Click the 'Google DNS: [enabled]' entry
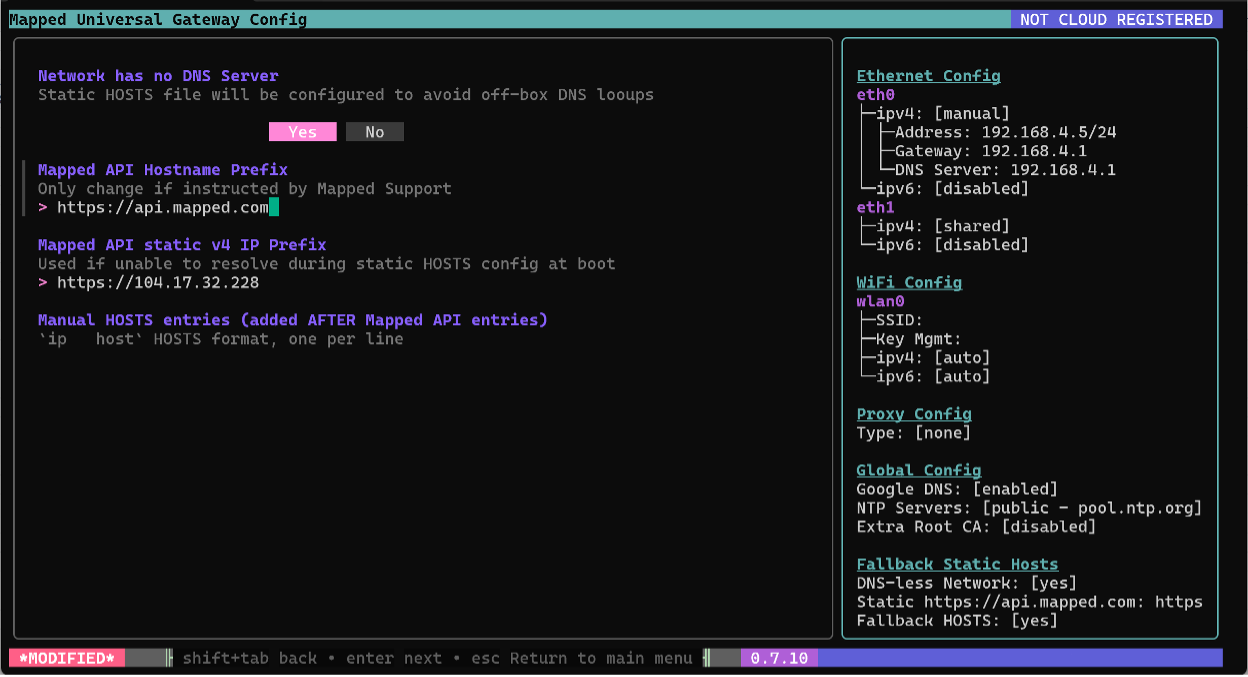Screen dimensions: 1248x677 point(957,489)
